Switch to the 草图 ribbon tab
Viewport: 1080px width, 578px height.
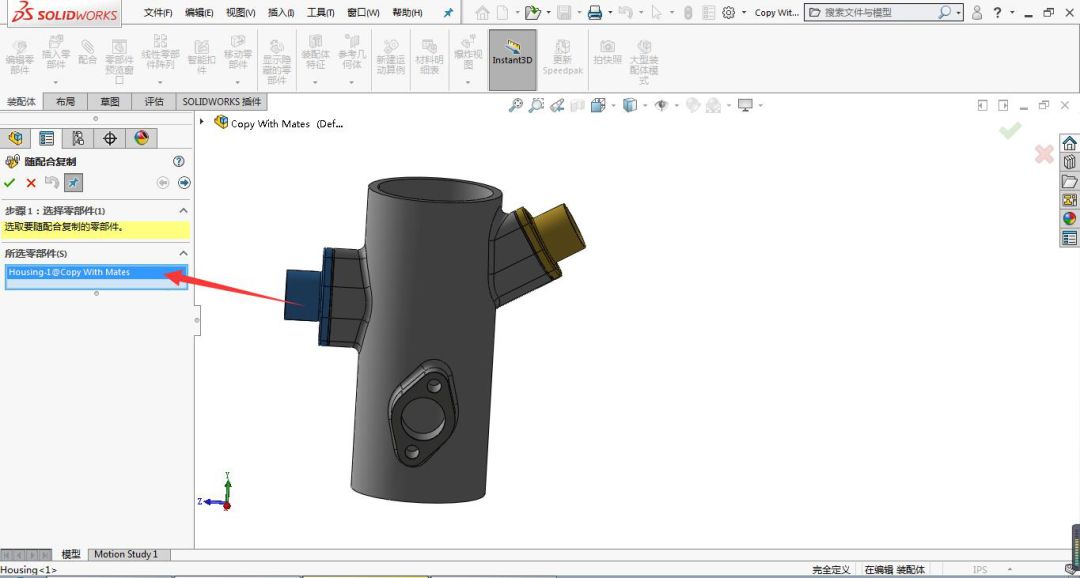click(110, 101)
